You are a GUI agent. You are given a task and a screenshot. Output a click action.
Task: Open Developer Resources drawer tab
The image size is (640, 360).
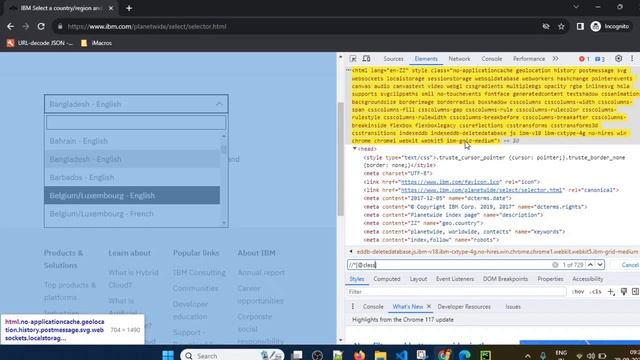[464, 307]
